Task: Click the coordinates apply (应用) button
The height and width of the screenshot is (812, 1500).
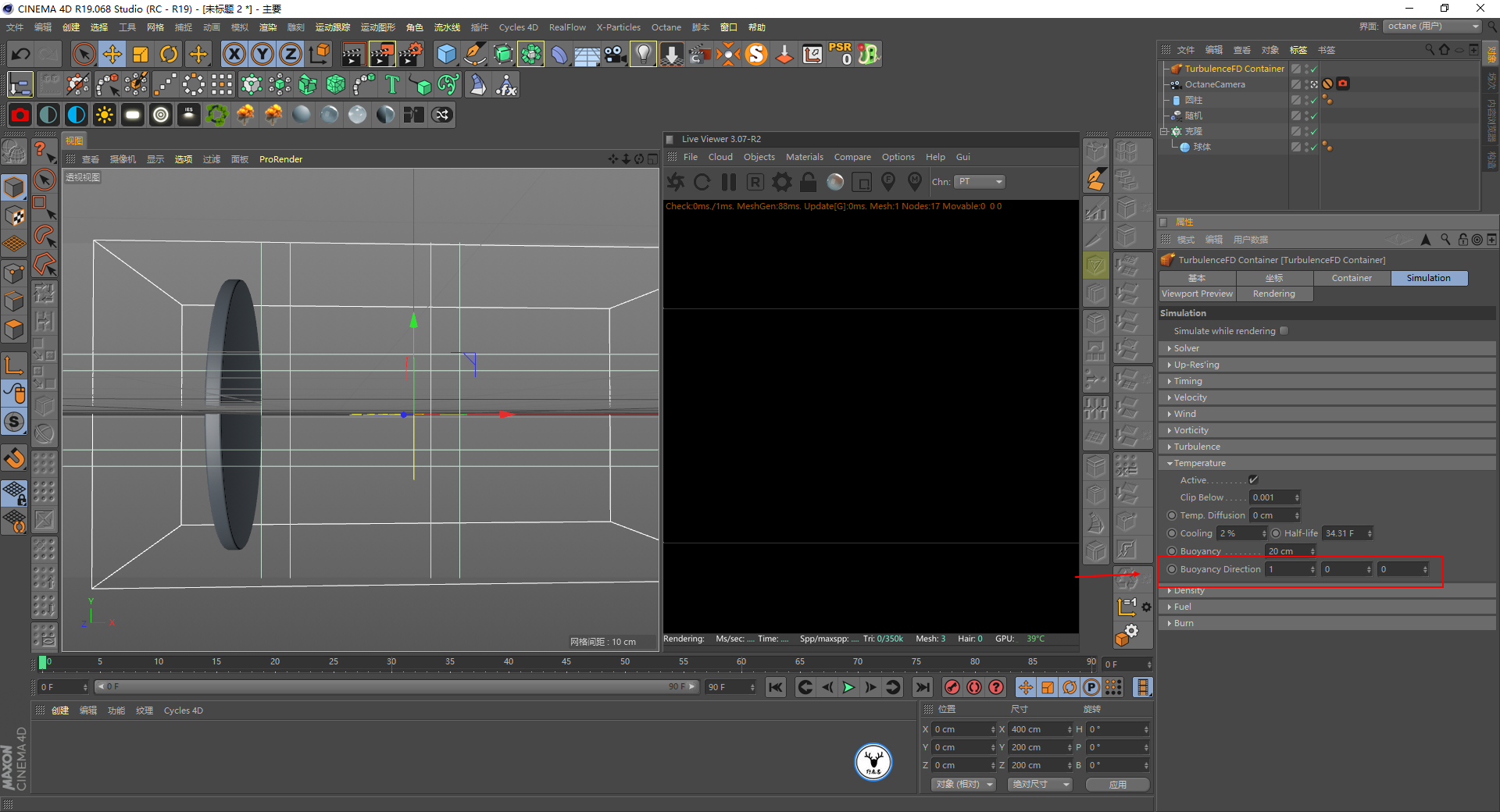Action: 1118,785
